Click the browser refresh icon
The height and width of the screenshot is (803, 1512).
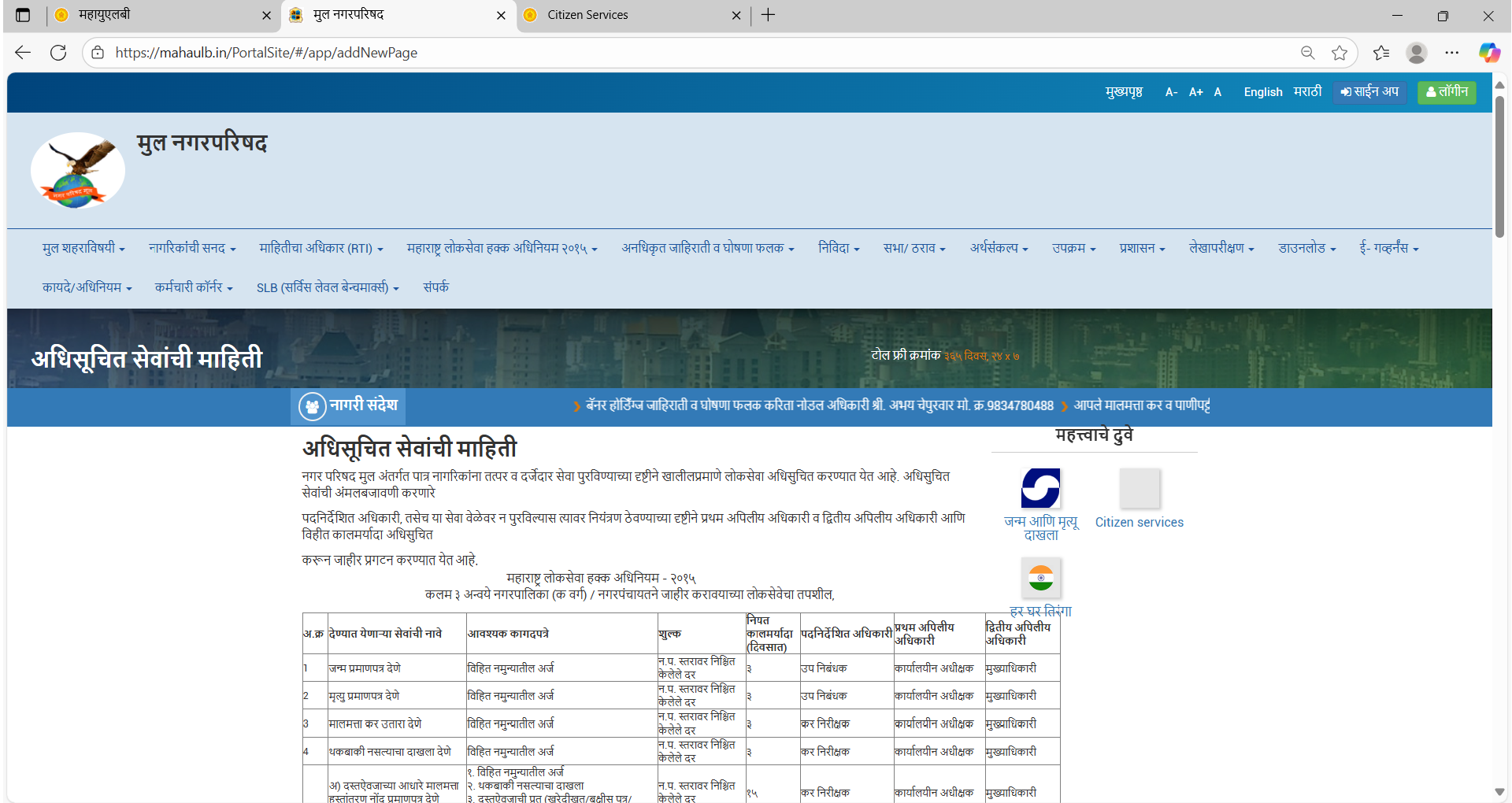click(58, 53)
